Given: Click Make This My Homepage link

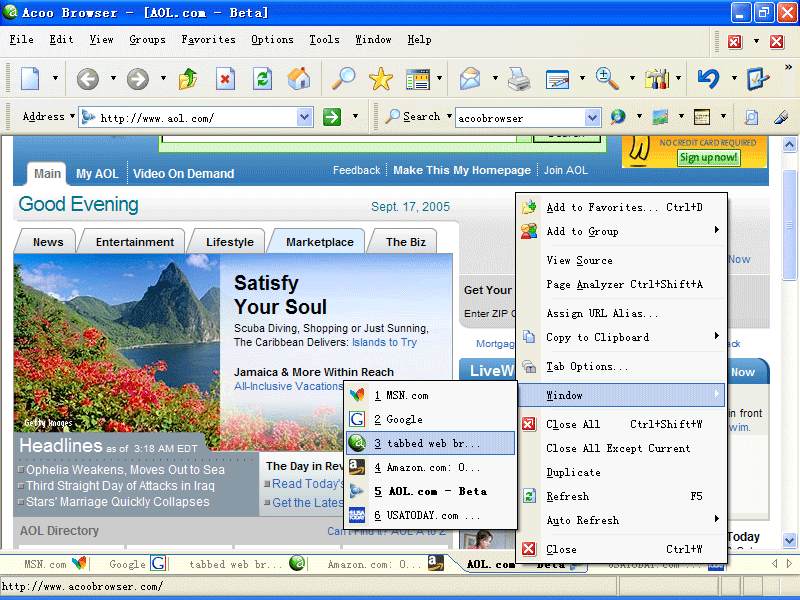Looking at the screenshot, I should coord(462,170).
